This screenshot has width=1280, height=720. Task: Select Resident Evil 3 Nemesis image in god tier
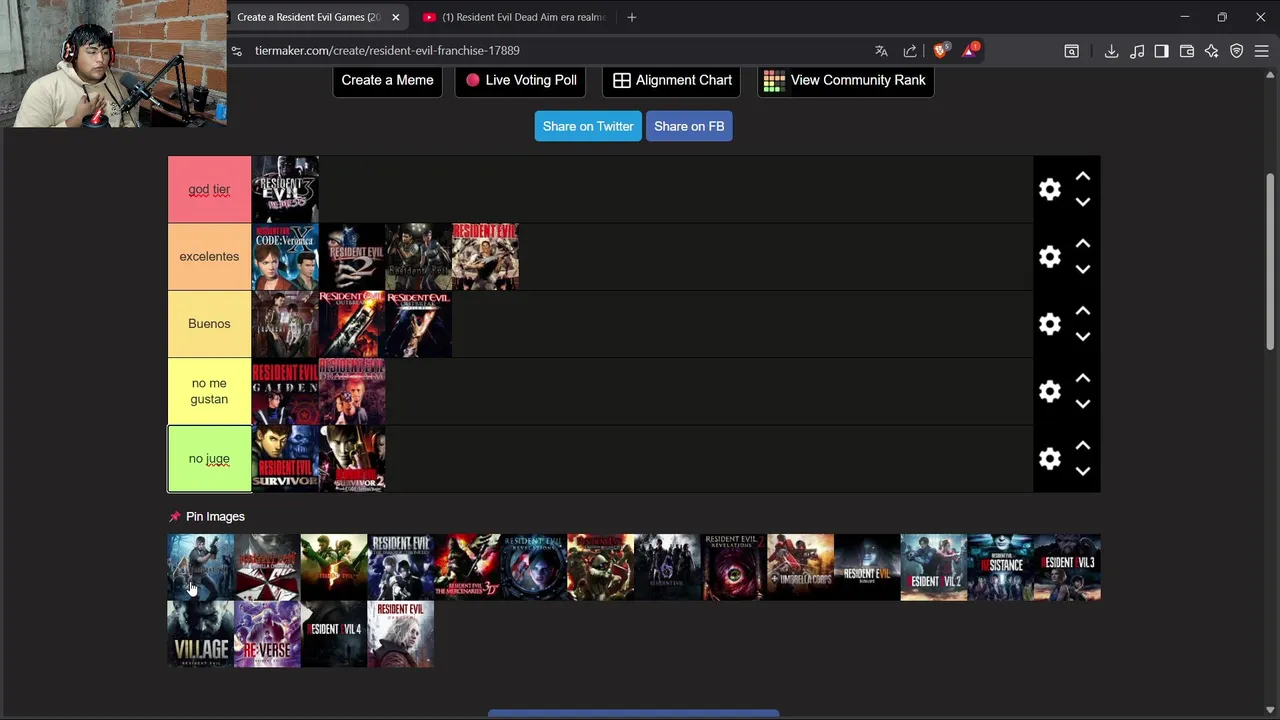285,189
